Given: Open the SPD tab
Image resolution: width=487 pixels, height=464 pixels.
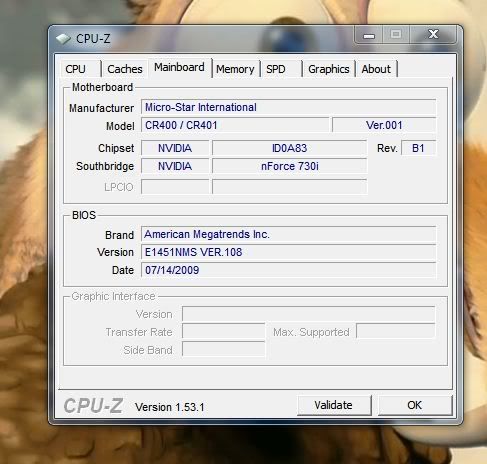Looking at the screenshot, I should click(281, 69).
